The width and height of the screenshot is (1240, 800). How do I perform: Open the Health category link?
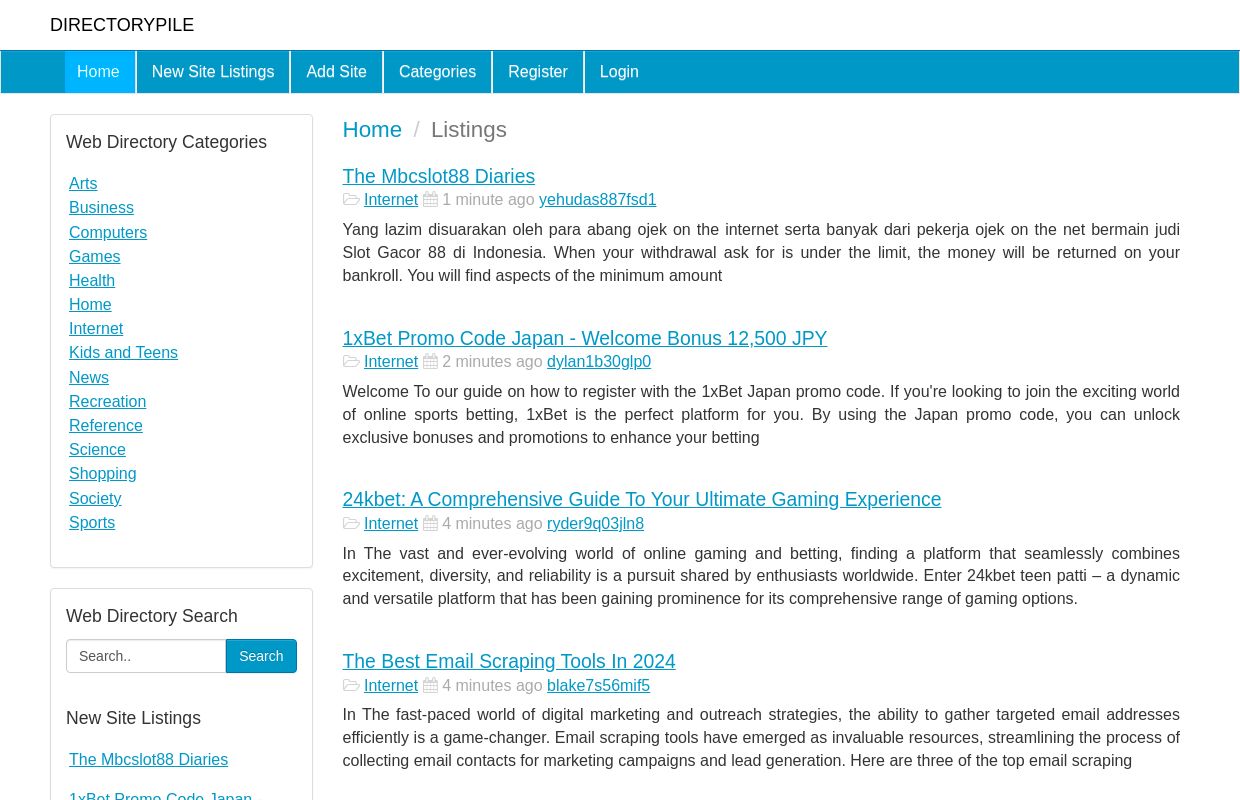pyautogui.click(x=92, y=281)
